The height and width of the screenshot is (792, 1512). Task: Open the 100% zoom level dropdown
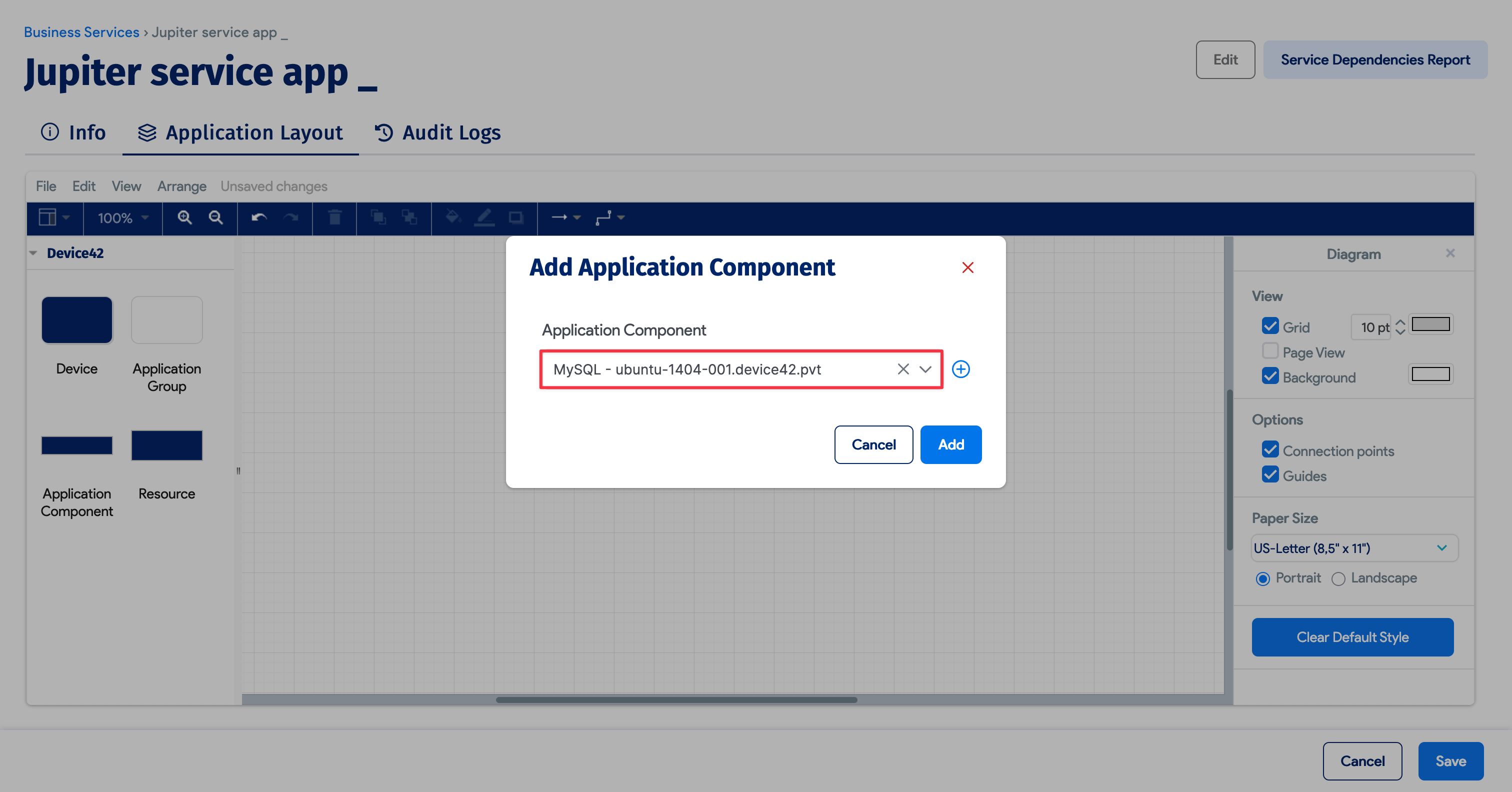(122, 218)
